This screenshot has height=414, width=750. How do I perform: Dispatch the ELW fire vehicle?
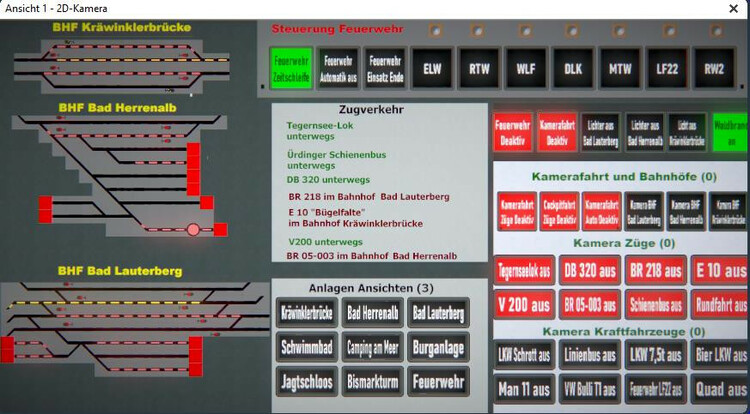tap(432, 68)
